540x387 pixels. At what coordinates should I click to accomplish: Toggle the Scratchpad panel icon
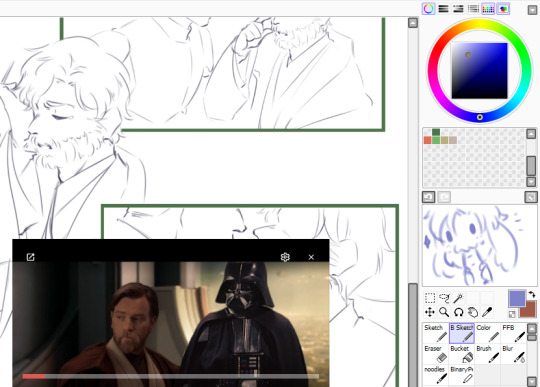pyautogui.click(x=503, y=9)
